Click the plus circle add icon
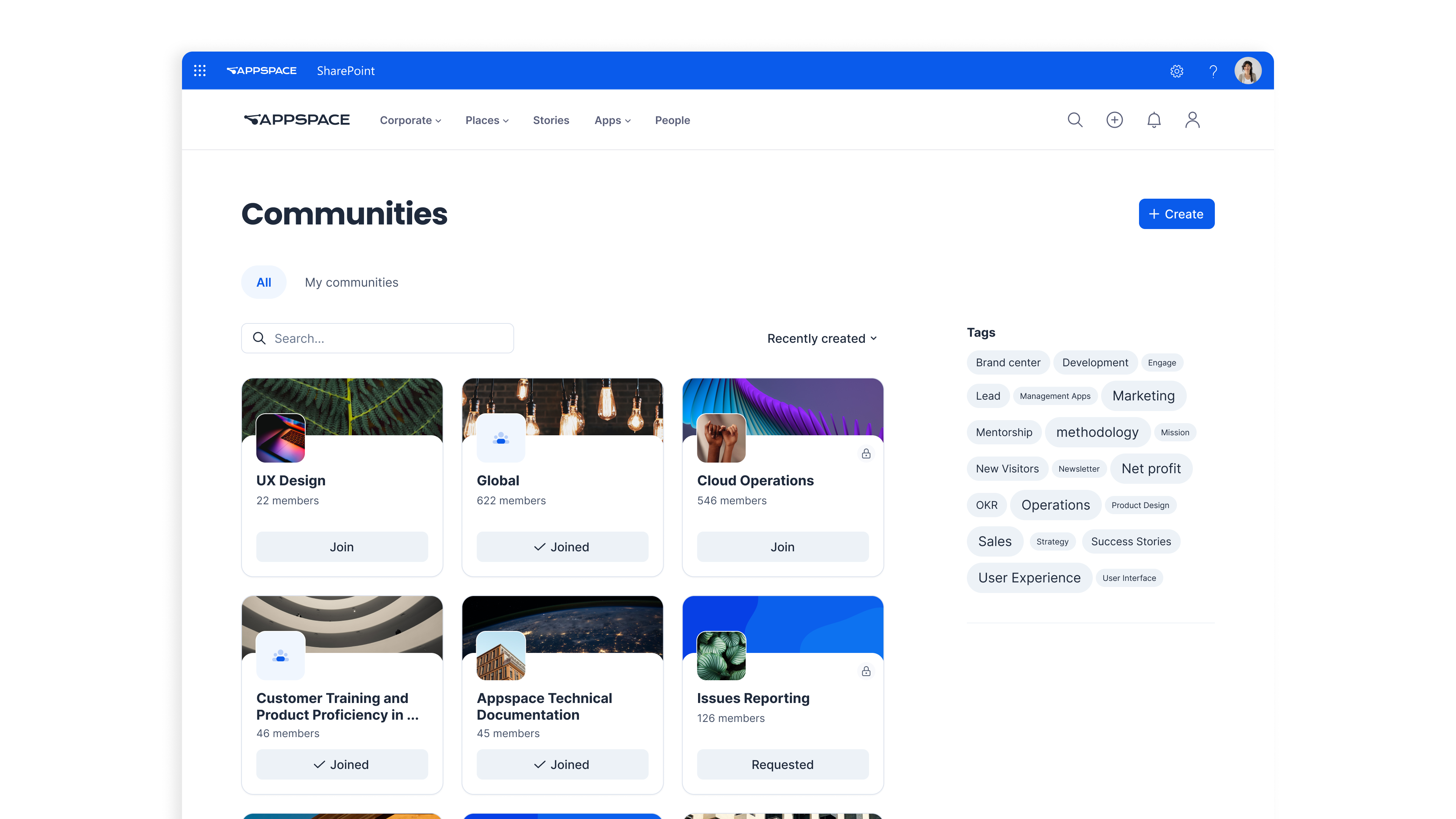The height and width of the screenshot is (819, 1456). 1115,120
